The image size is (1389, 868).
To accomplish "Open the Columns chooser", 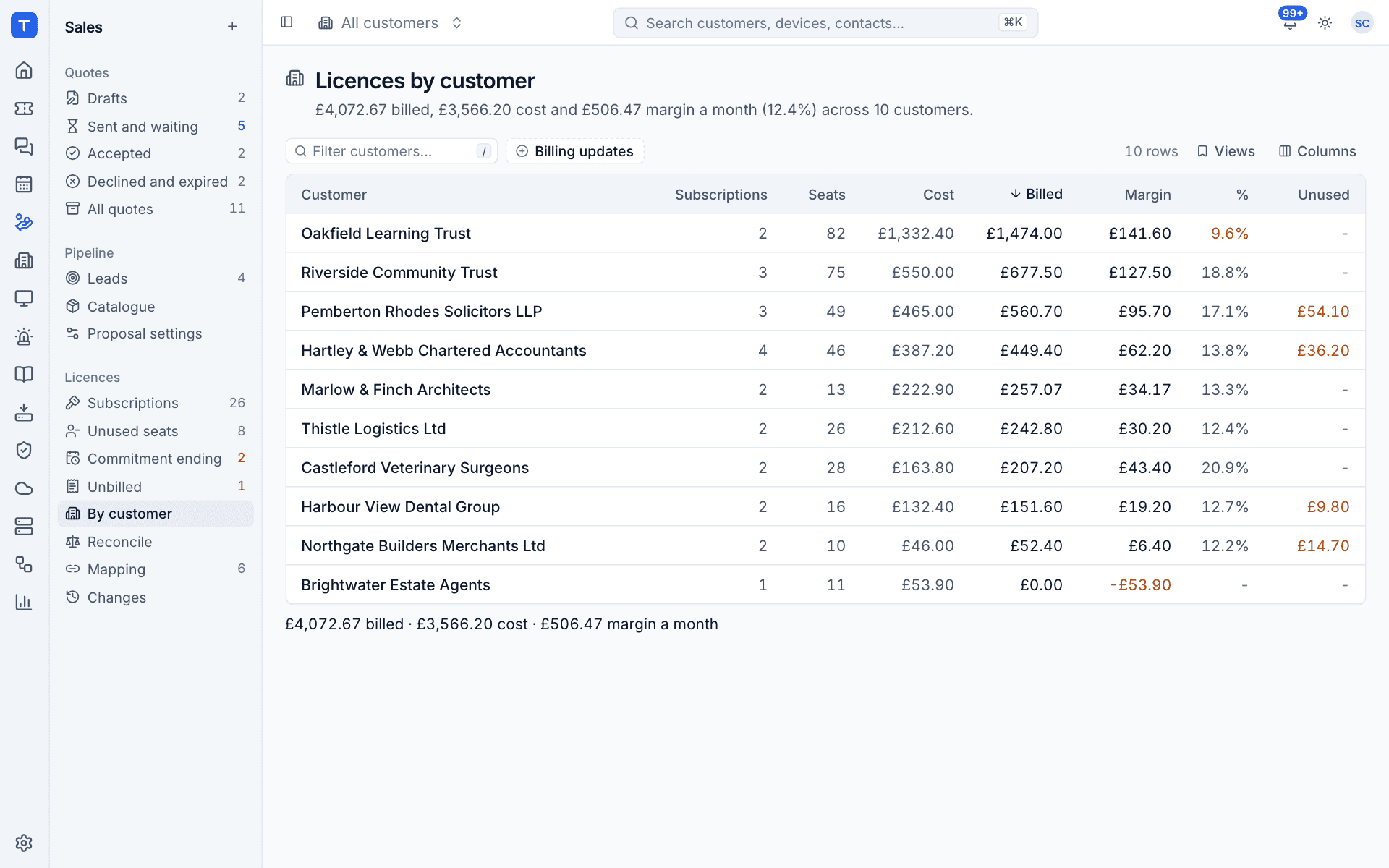I will coord(1317,151).
